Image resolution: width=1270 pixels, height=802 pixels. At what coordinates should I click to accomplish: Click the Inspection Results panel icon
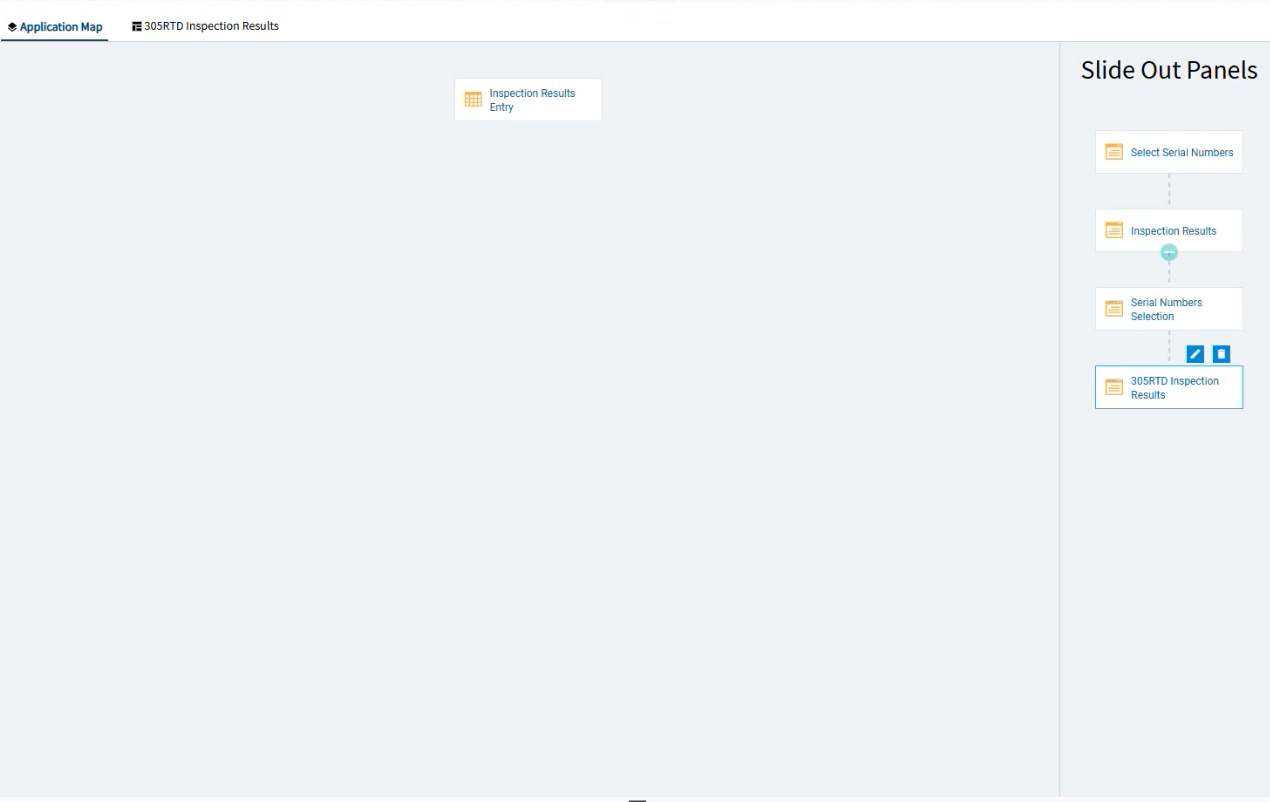coord(1114,230)
